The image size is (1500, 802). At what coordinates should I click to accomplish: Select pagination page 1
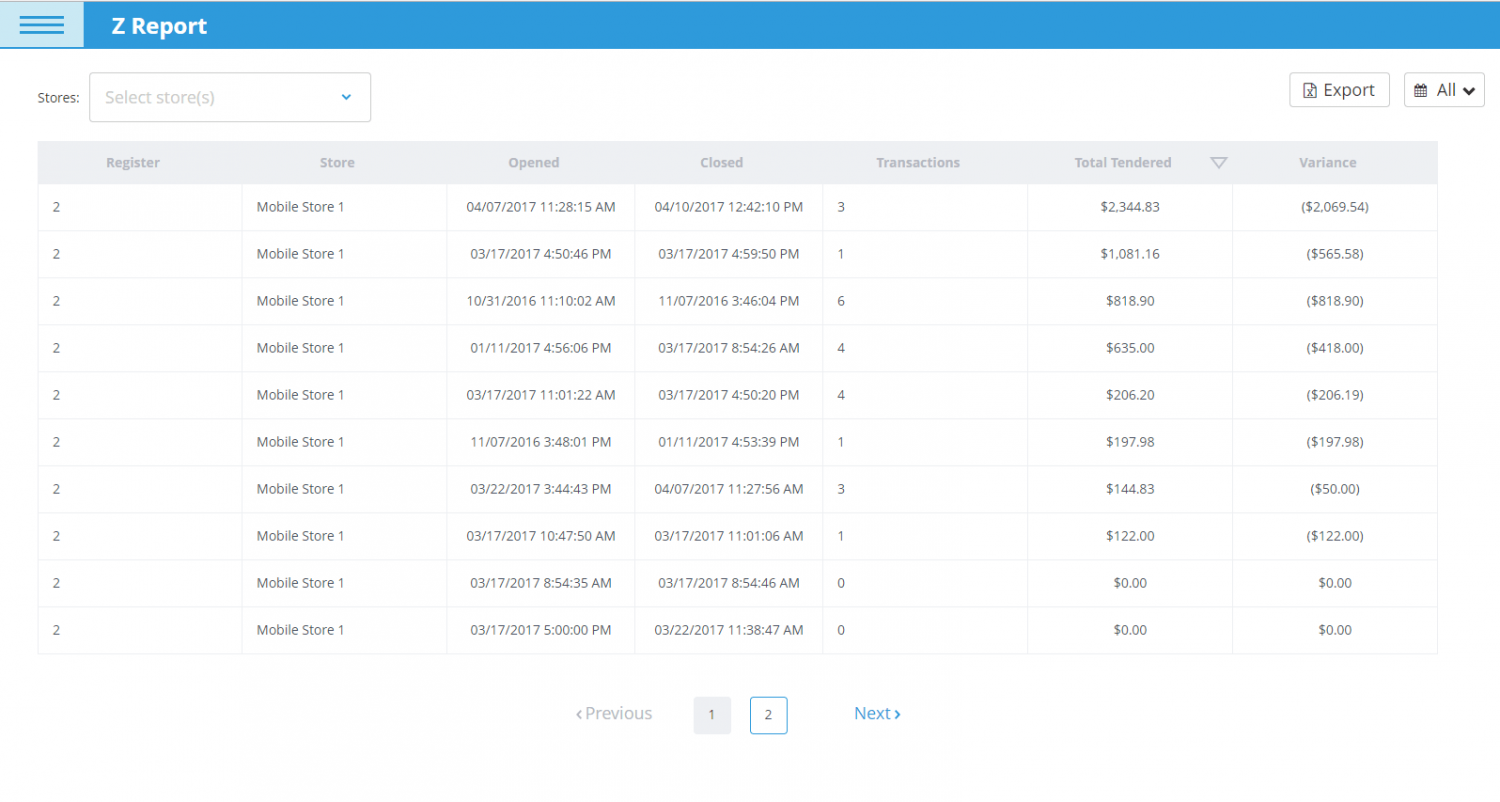pos(712,715)
